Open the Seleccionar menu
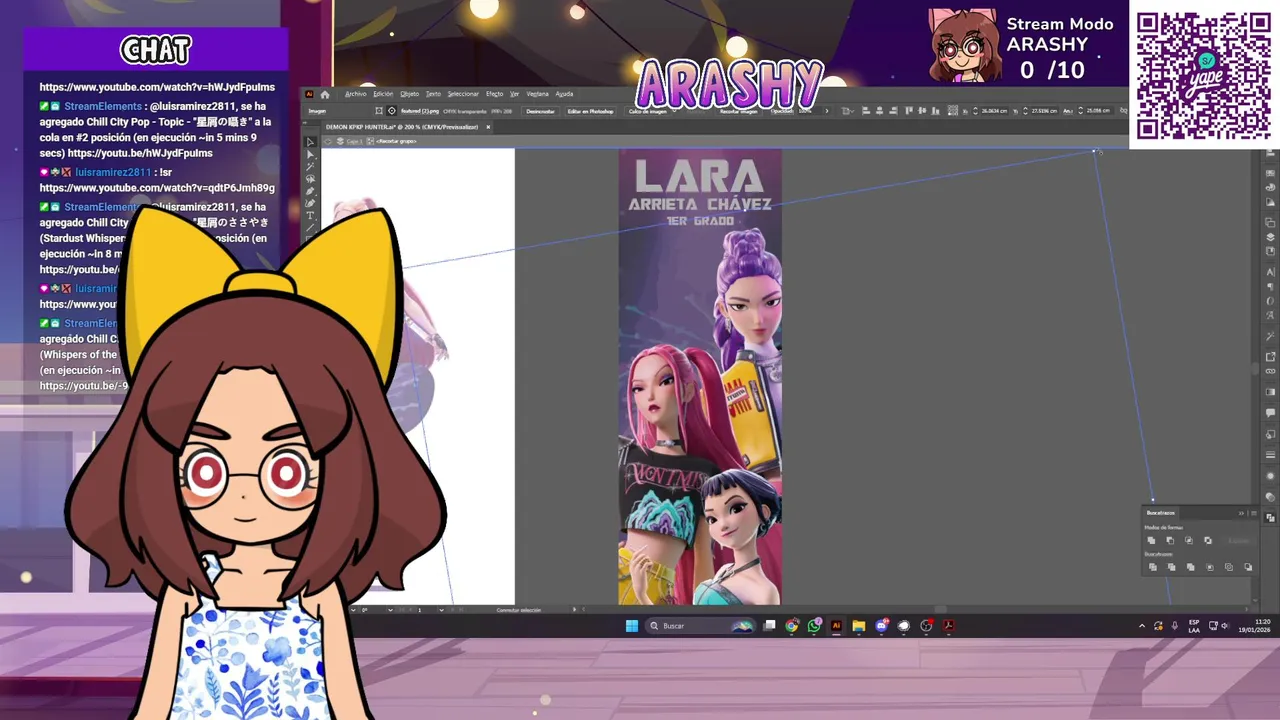1280x720 pixels. coord(463,94)
